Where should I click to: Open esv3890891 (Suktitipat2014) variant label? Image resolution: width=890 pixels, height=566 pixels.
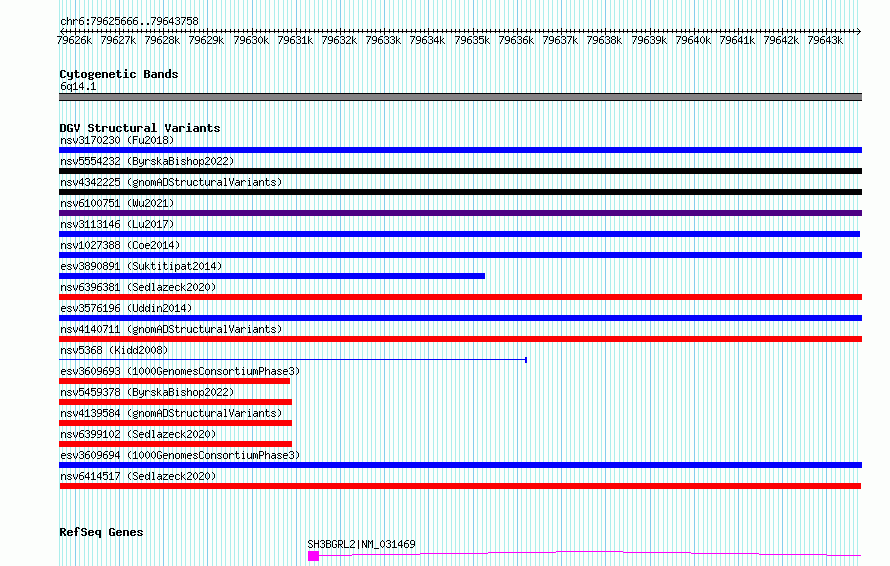[x=141, y=266]
